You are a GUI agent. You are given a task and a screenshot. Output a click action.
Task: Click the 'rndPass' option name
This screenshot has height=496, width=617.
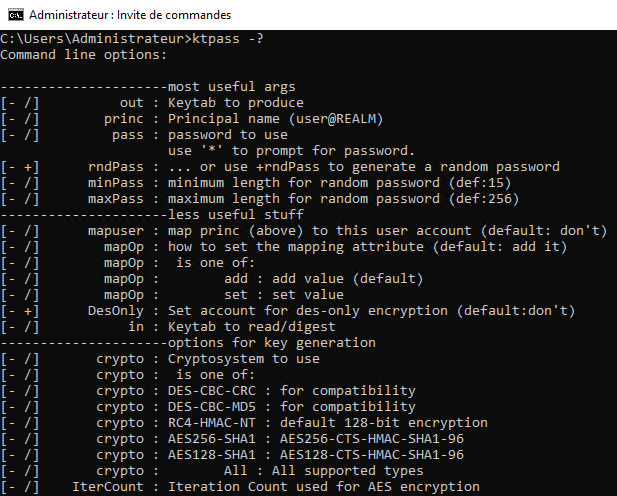tap(116, 167)
